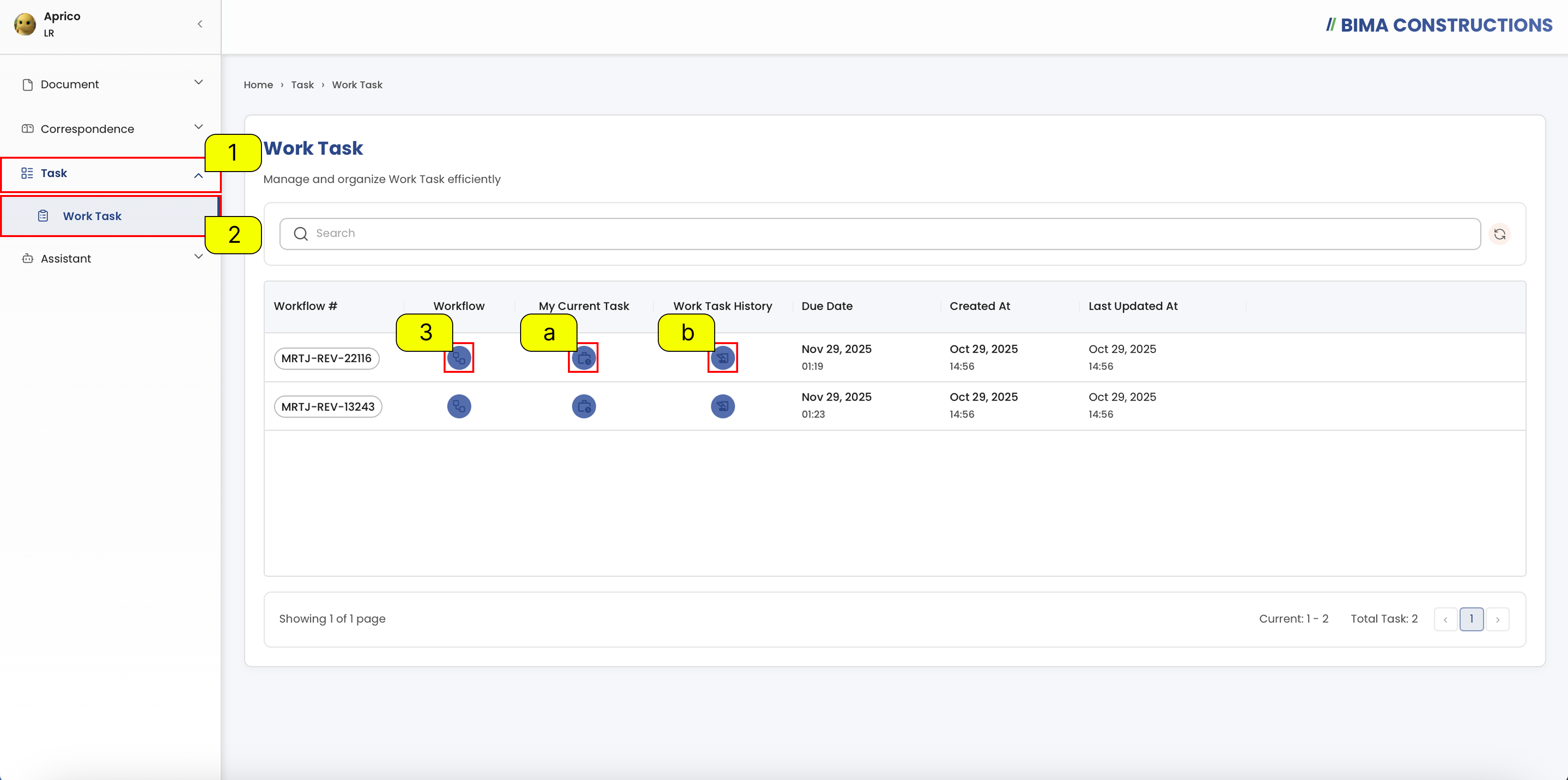Sort by Due Date column header

pyautogui.click(x=827, y=306)
